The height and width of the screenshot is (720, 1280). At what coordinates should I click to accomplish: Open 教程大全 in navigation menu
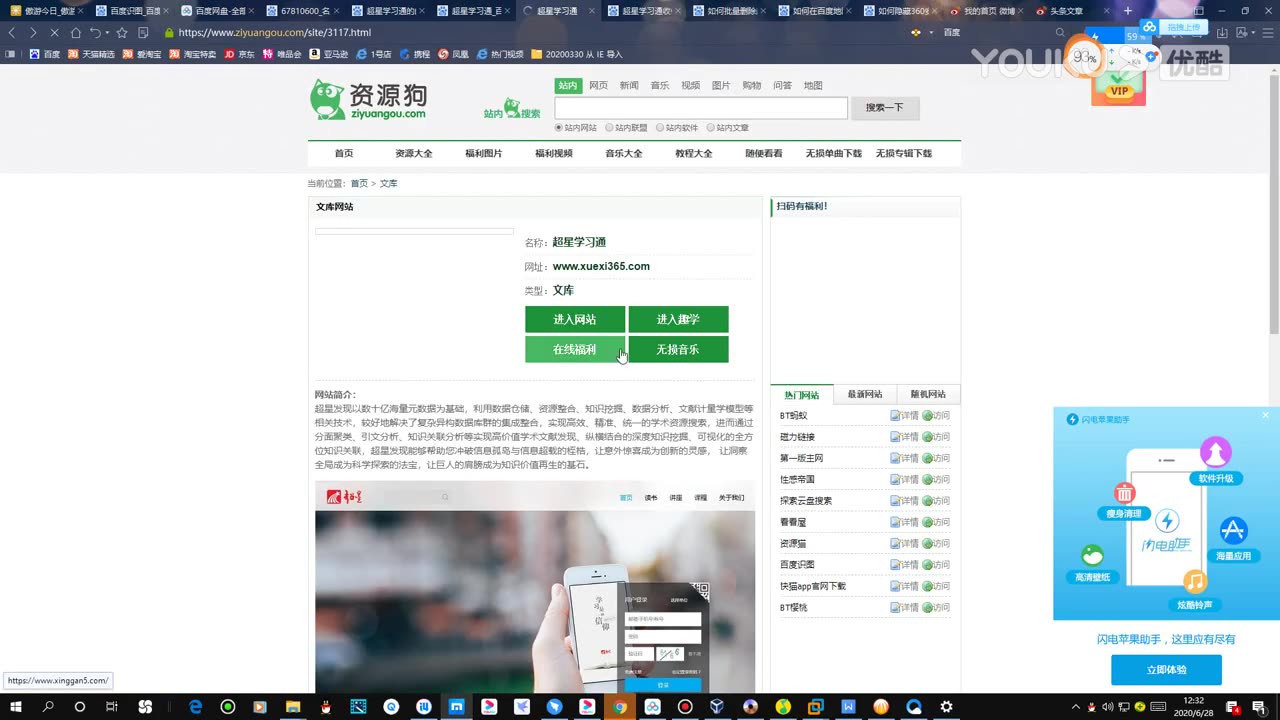694,154
